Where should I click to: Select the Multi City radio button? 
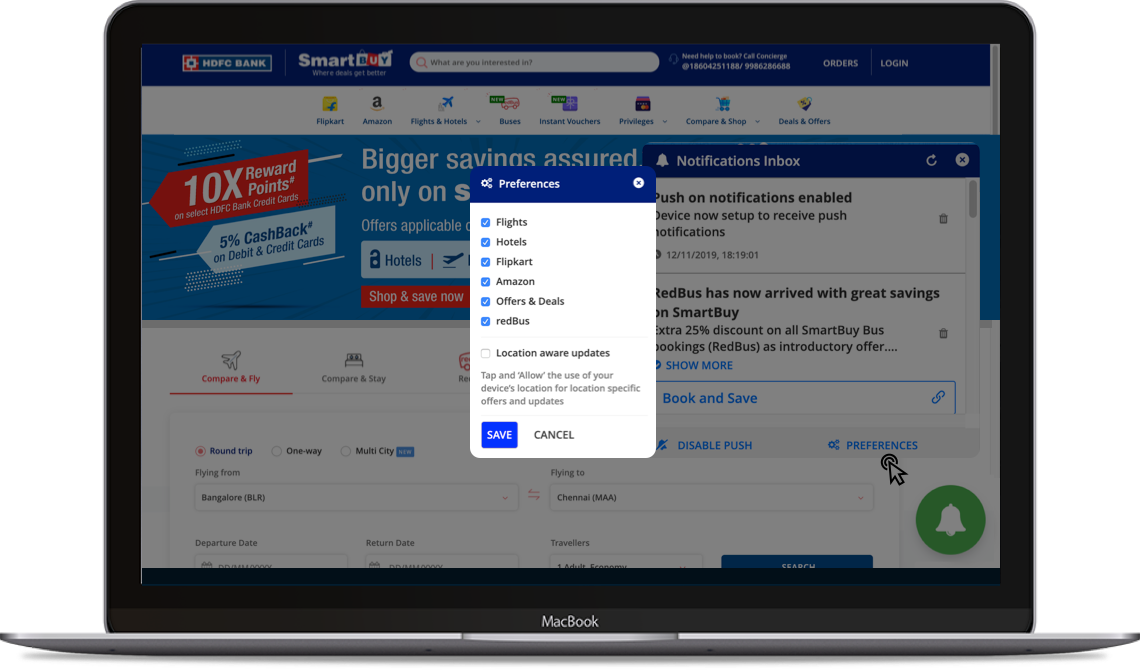[345, 451]
